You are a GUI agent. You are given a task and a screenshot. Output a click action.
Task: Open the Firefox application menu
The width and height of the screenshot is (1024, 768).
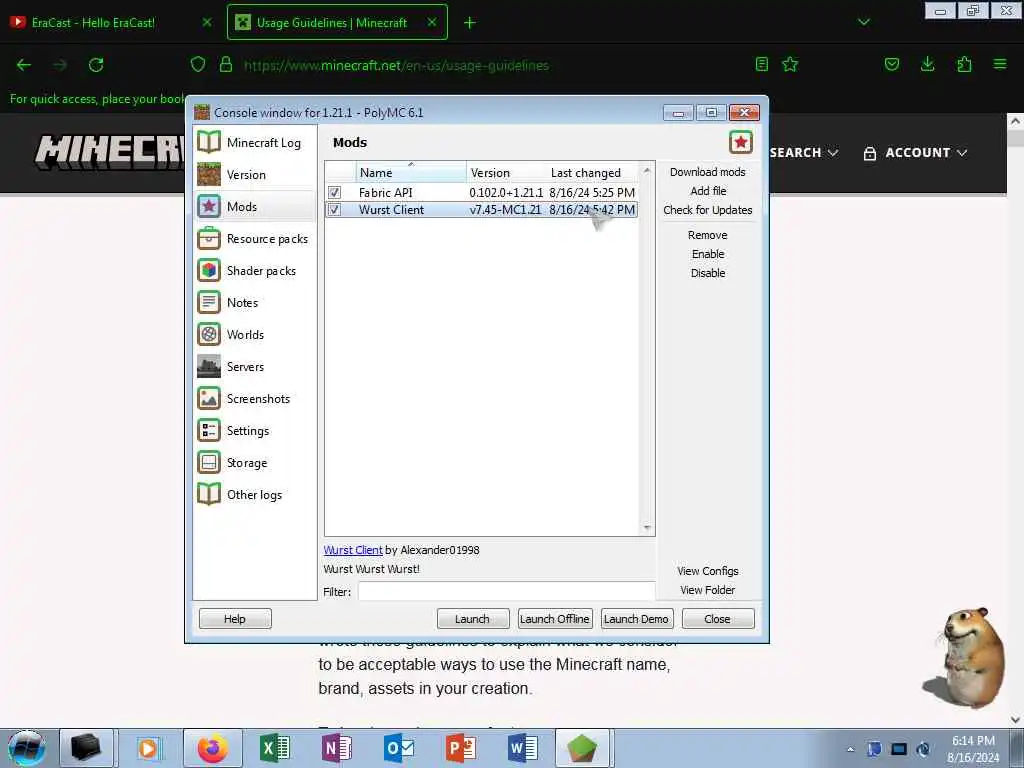point(1000,64)
